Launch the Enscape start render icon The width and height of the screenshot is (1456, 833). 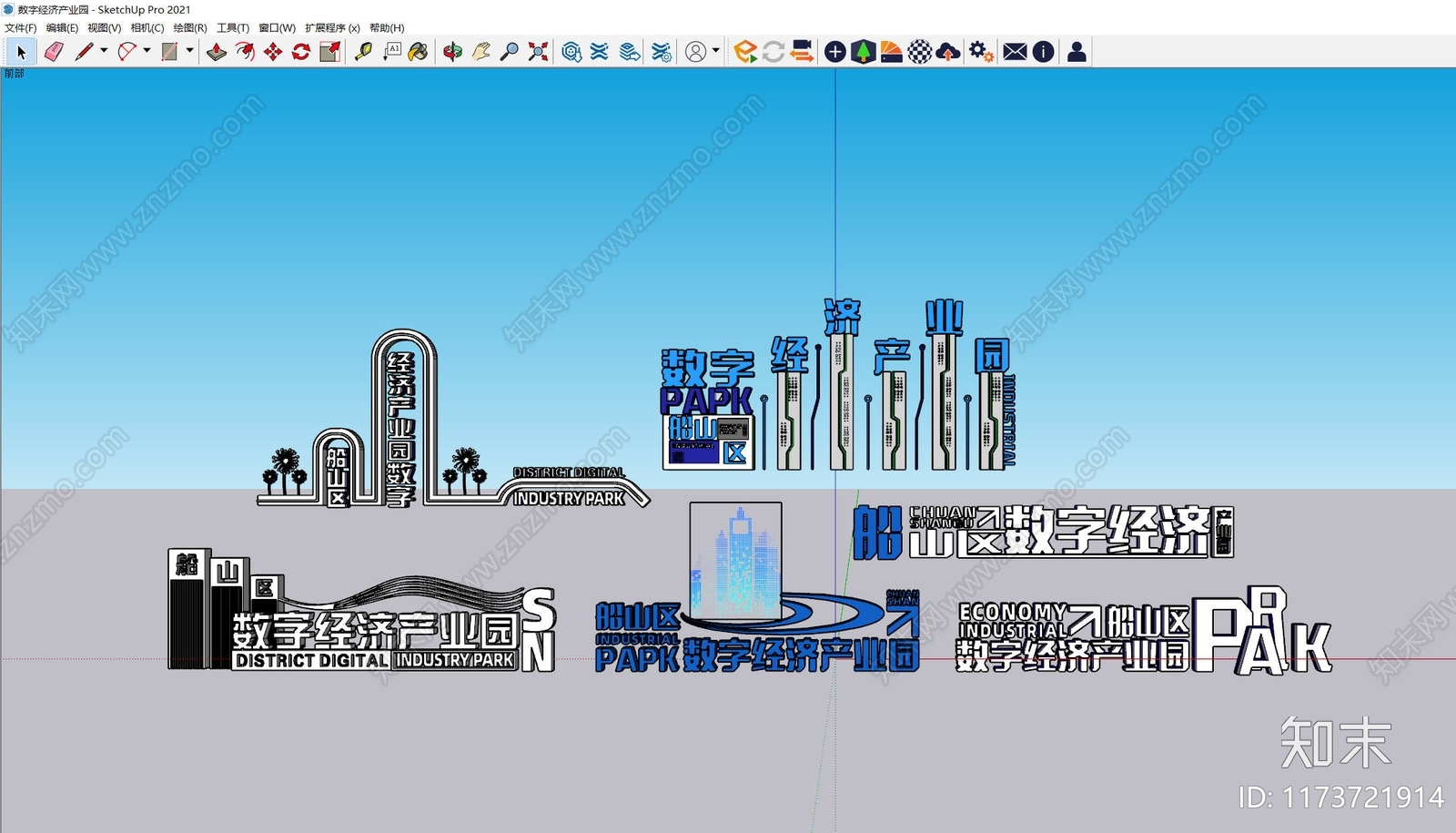(x=745, y=52)
